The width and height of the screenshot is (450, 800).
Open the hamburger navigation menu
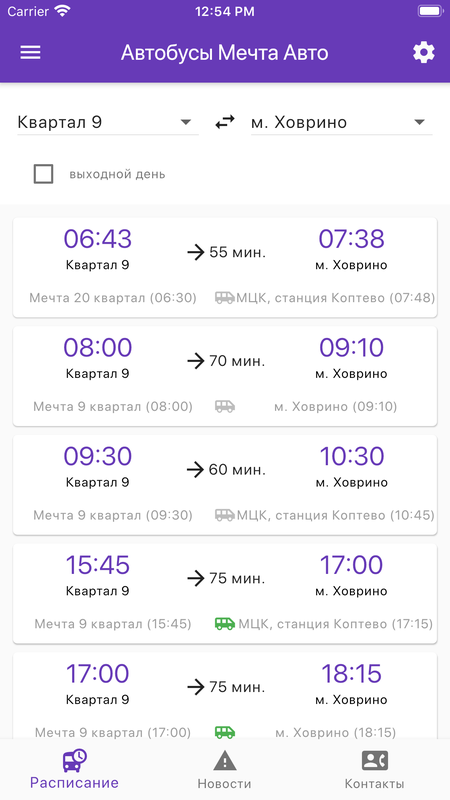tap(30, 53)
